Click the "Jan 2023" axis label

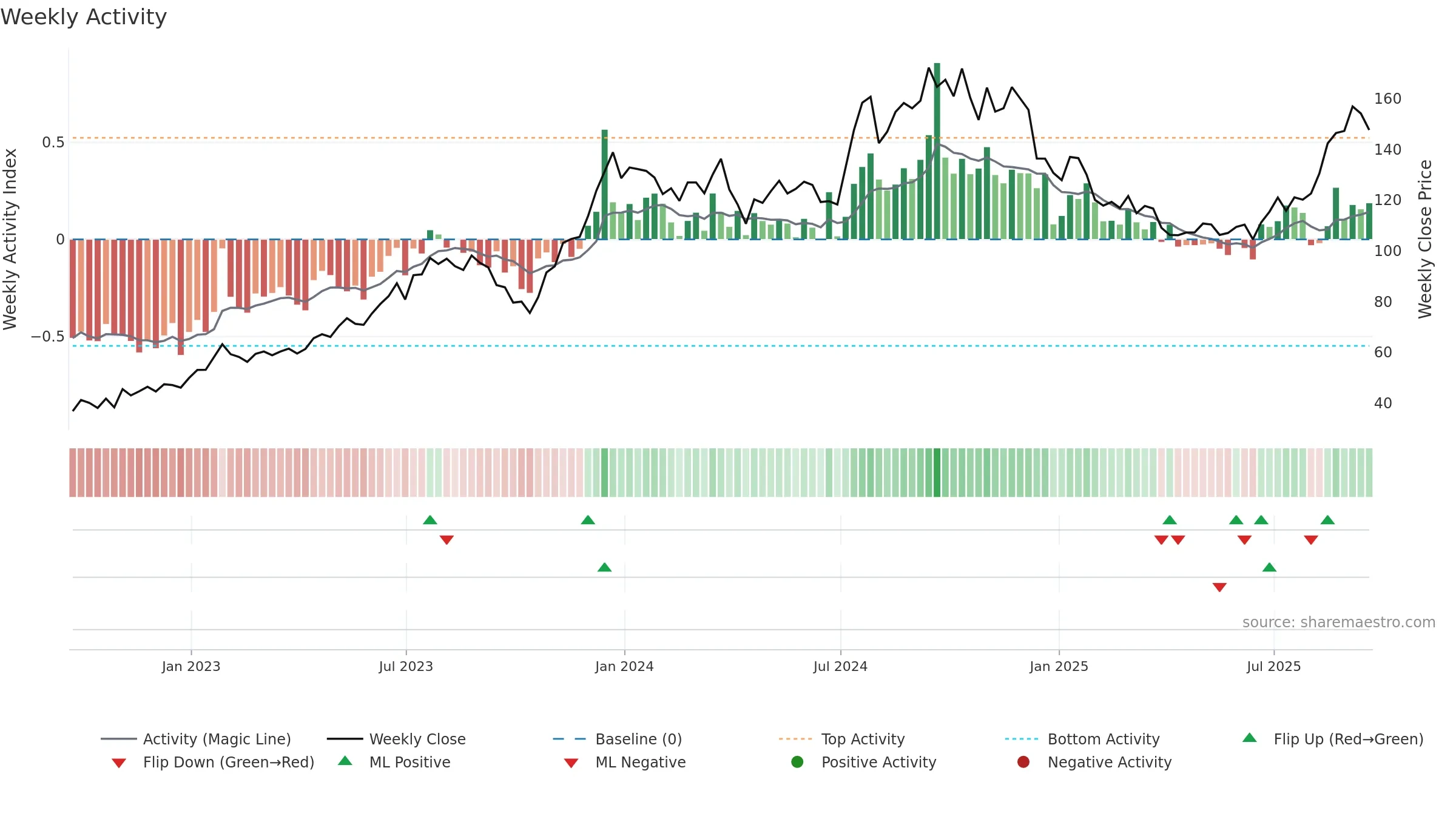191,667
